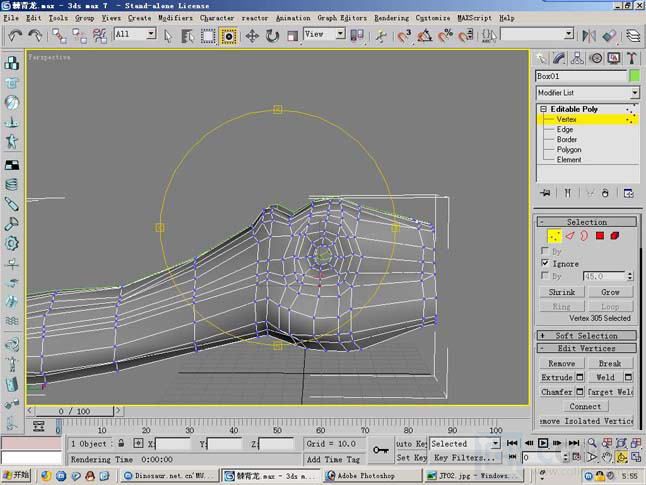
Task: Toggle the Angle Snap icon
Action: point(425,36)
